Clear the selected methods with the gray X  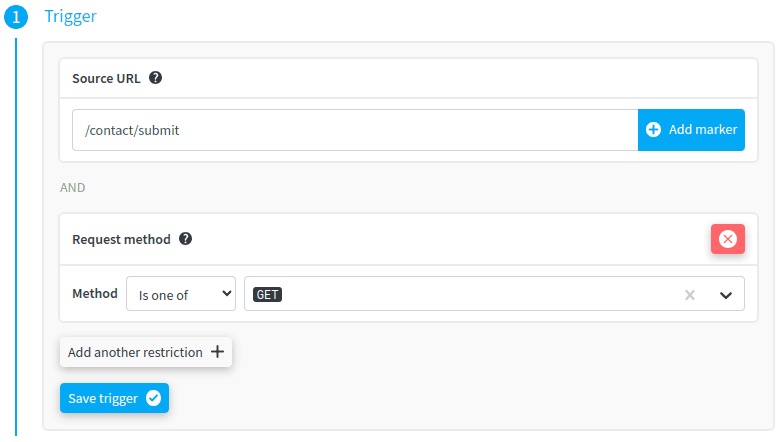tap(689, 295)
